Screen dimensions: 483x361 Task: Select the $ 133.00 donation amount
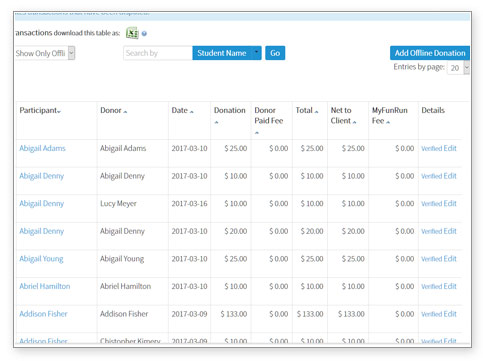point(234,314)
